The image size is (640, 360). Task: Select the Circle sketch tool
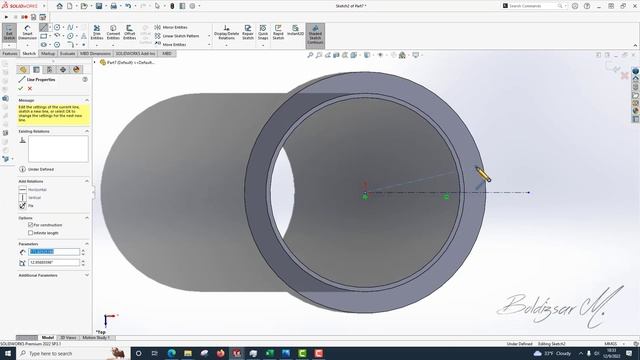coord(57,27)
